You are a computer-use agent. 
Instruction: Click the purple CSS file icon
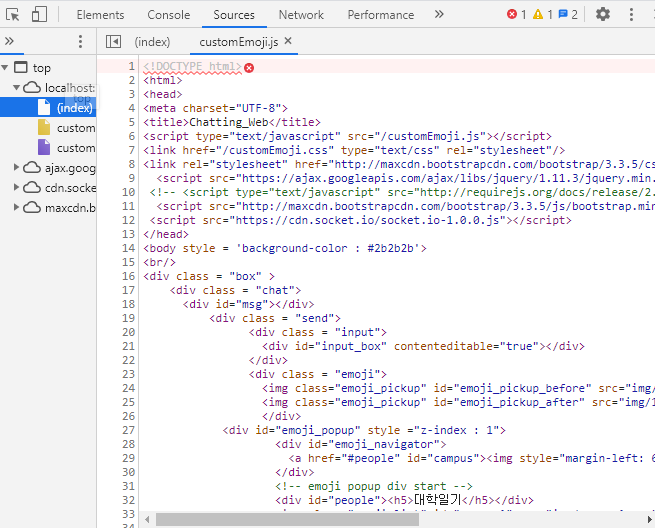pos(44,147)
